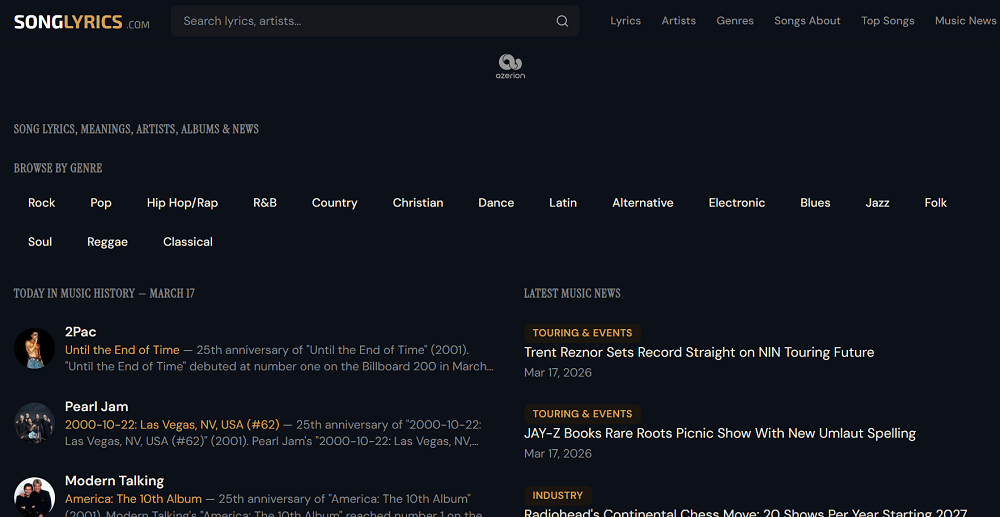Open America: The 10th Album link

[133, 499]
